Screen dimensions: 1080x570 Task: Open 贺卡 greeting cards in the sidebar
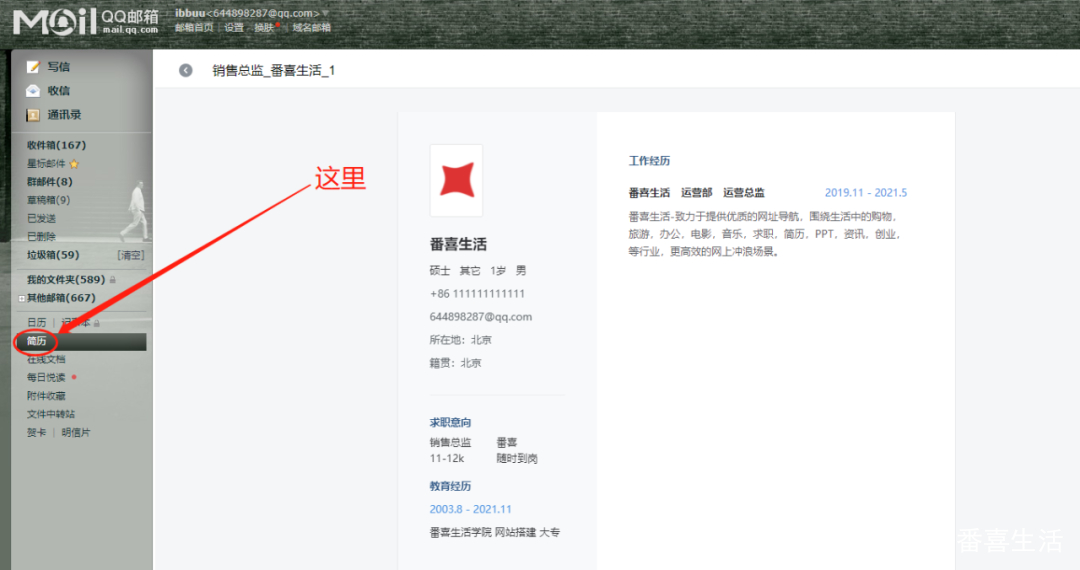click(x=37, y=432)
